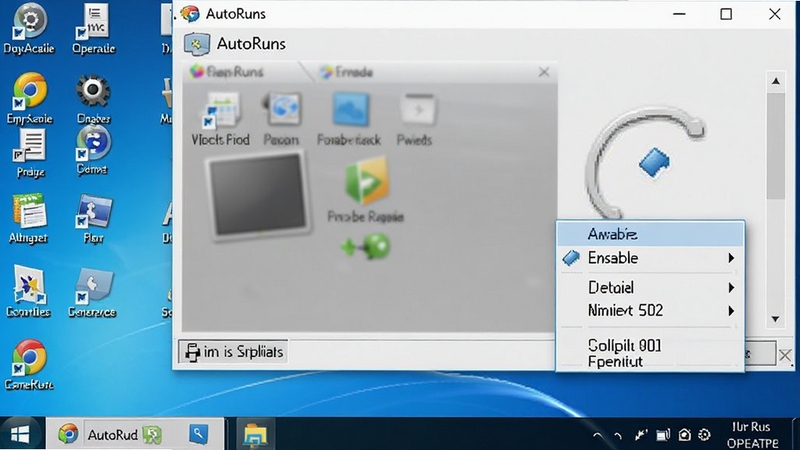Open File Explorer from the taskbar
800x450 pixels.
(255, 435)
